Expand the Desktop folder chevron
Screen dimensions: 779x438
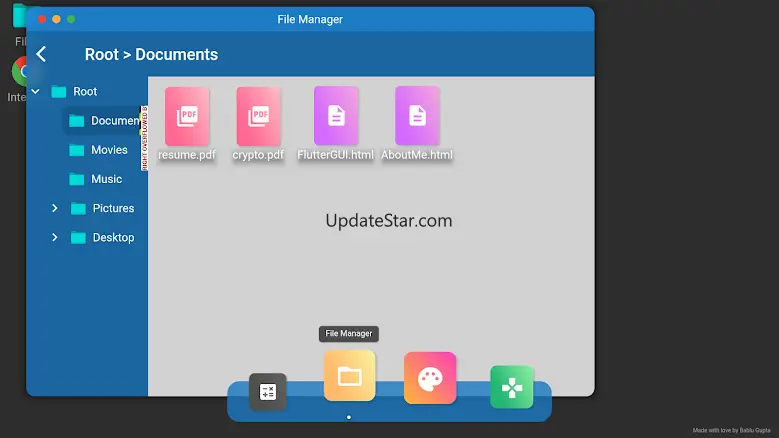[55, 237]
